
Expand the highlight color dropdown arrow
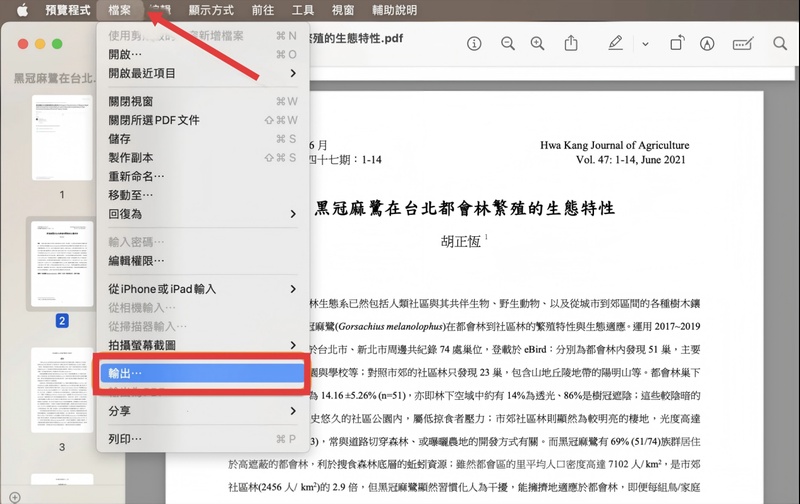point(645,44)
